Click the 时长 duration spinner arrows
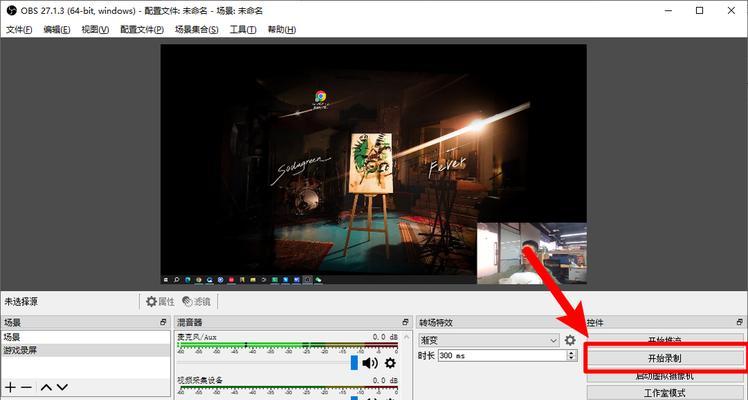 pyautogui.click(x=571, y=356)
